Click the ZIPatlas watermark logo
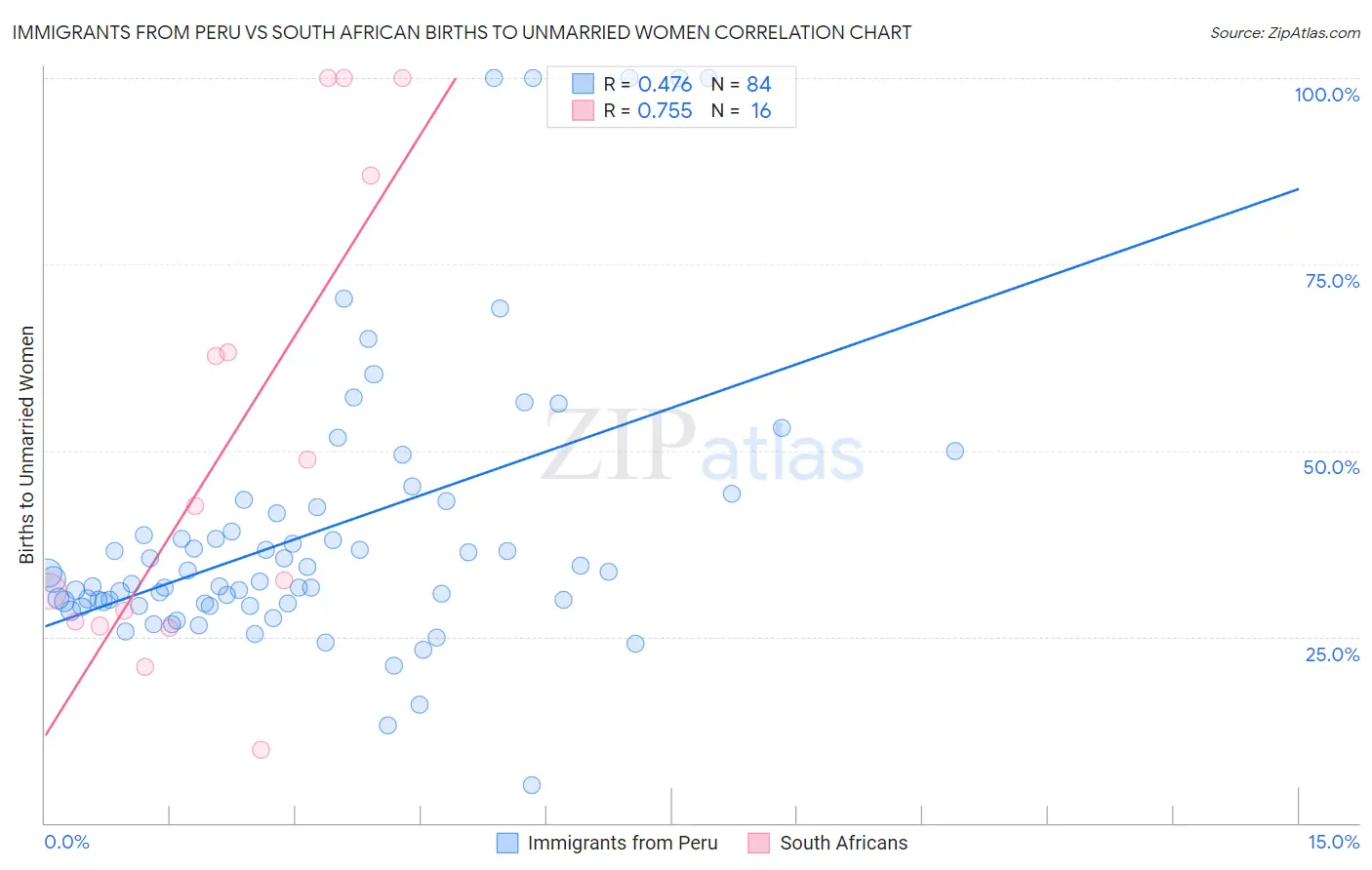 (703, 448)
